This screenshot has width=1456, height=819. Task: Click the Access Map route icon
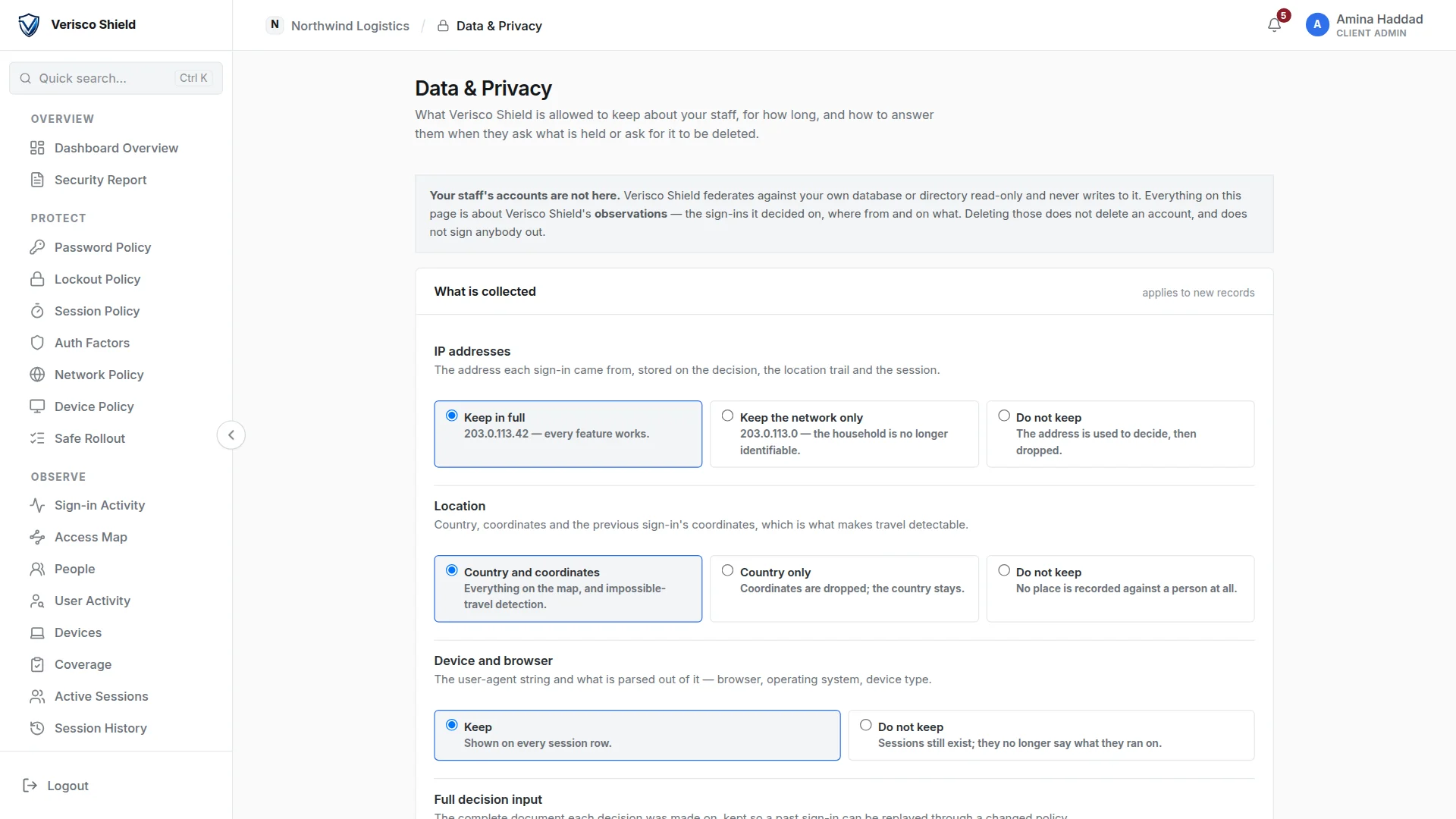coord(37,537)
